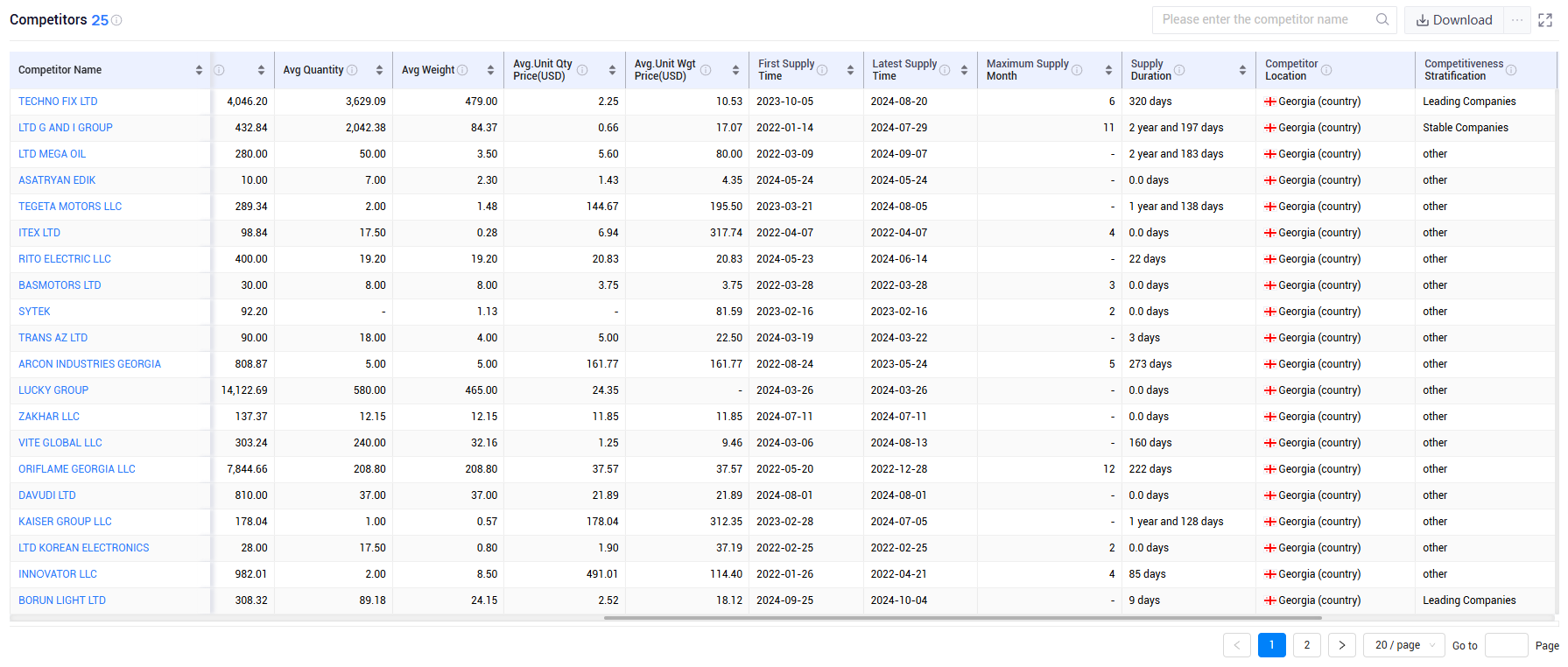
Task: Open LUCKY GROUP link
Action: click(x=53, y=390)
